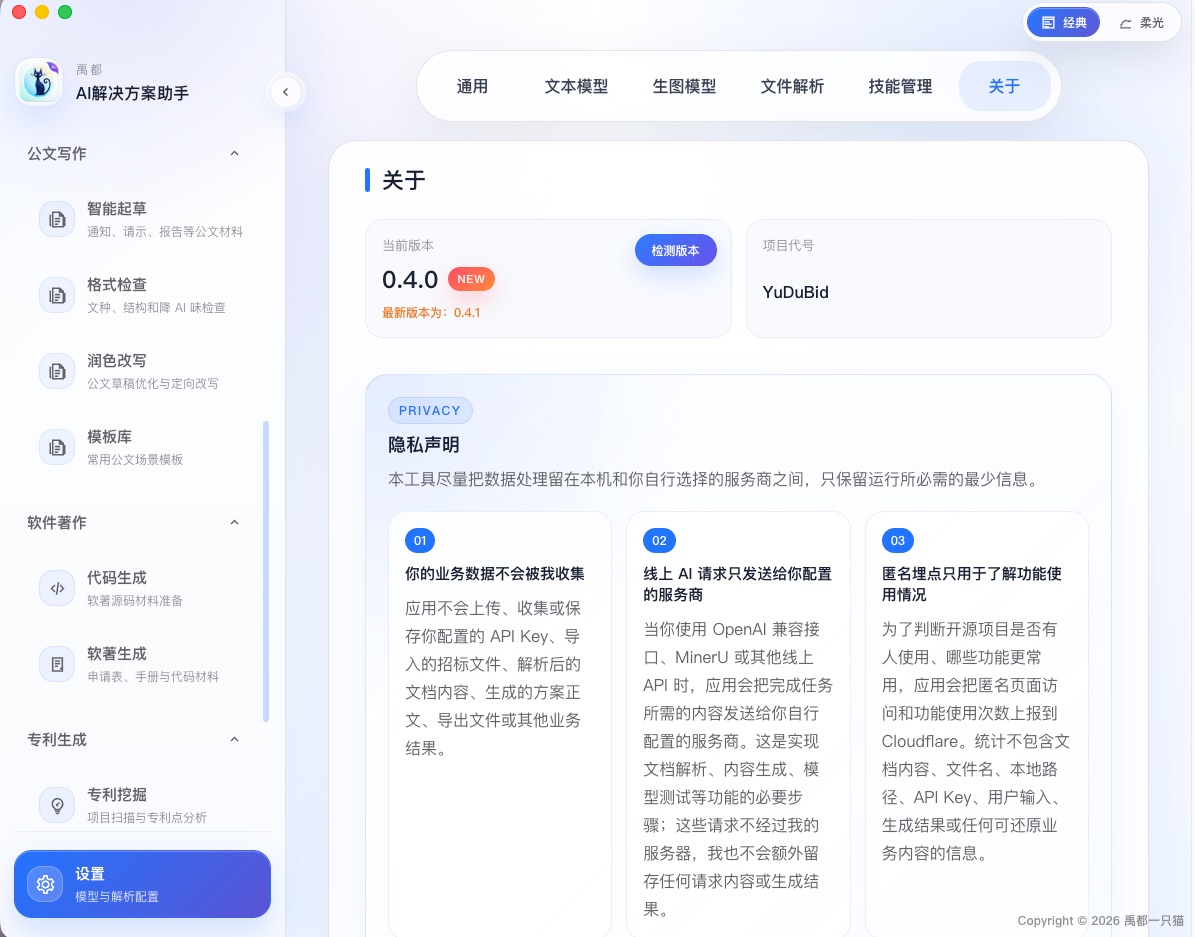
Task: Click the cat app logo icon
Action: coord(39,82)
